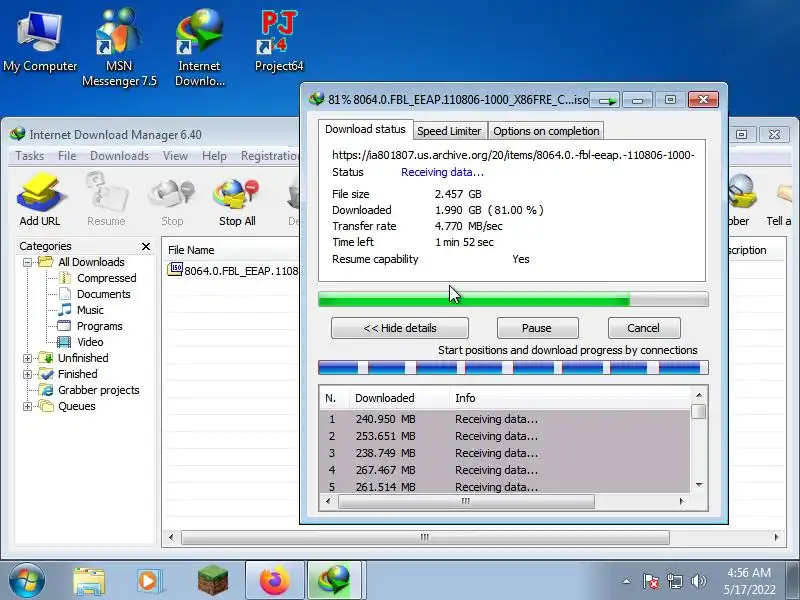Open the volume speaker tray icon

[x=698, y=581]
